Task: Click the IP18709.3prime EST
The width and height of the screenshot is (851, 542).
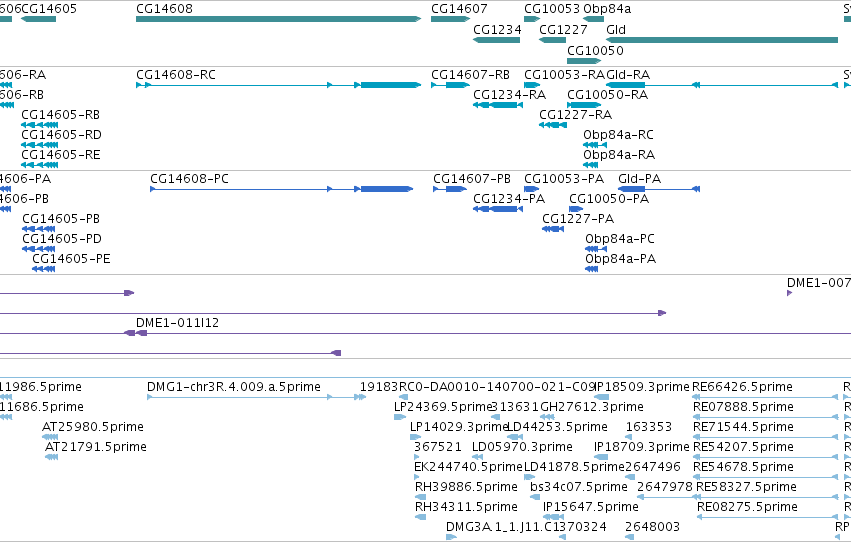Action: tap(601, 457)
